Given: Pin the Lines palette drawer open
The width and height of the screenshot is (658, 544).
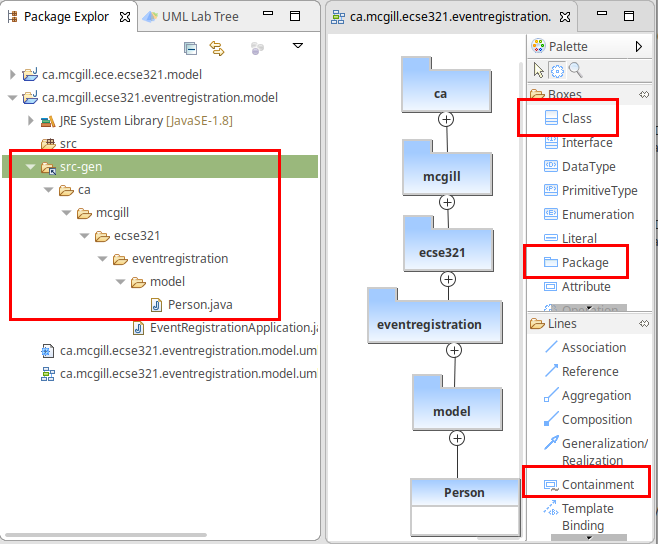Looking at the screenshot, I should (x=644, y=323).
